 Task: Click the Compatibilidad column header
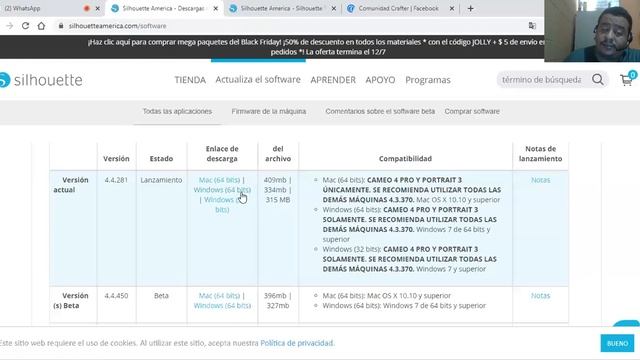coord(405,158)
